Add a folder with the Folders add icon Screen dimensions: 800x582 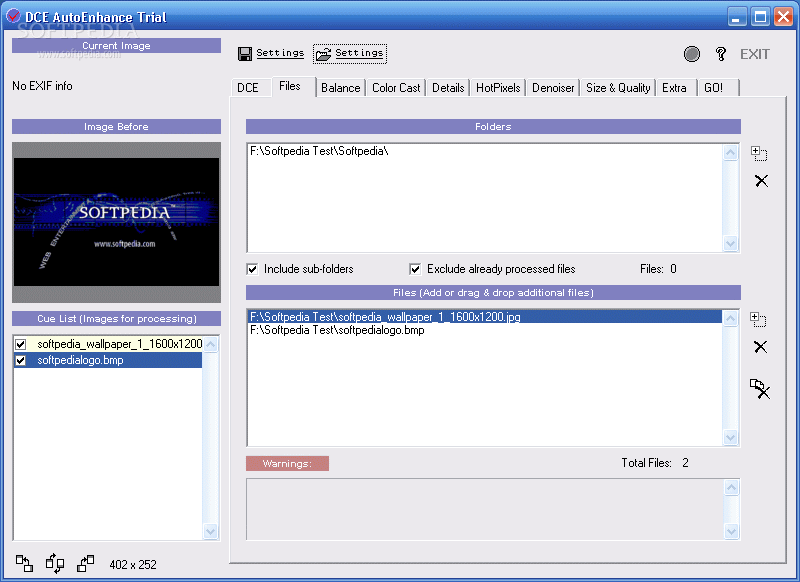pos(759,154)
